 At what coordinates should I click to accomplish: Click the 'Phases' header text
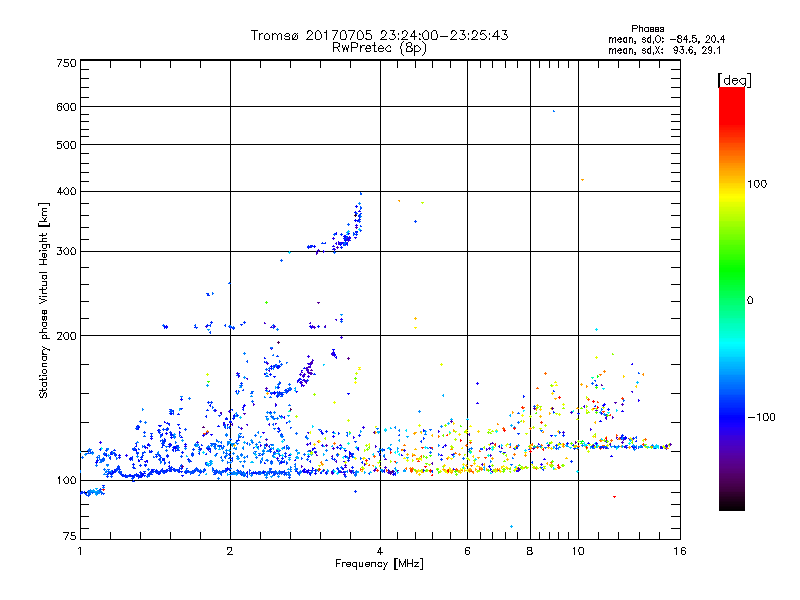coord(647,29)
